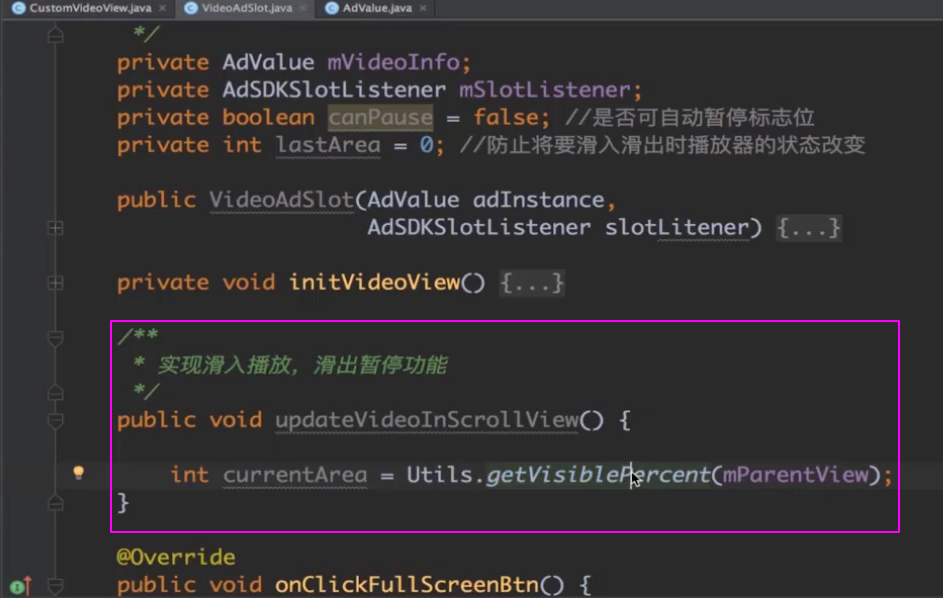Switch to the CustomVideoView.java tab

tap(90, 8)
